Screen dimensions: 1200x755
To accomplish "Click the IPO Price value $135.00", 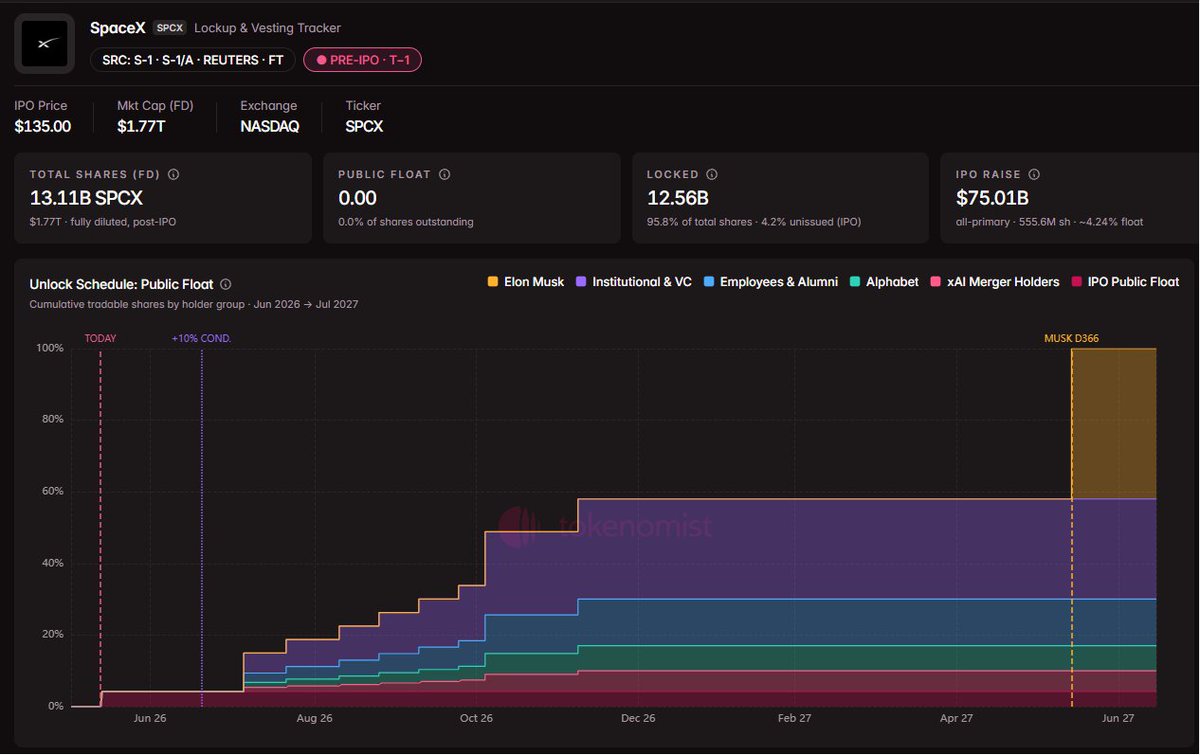I will point(42,126).
